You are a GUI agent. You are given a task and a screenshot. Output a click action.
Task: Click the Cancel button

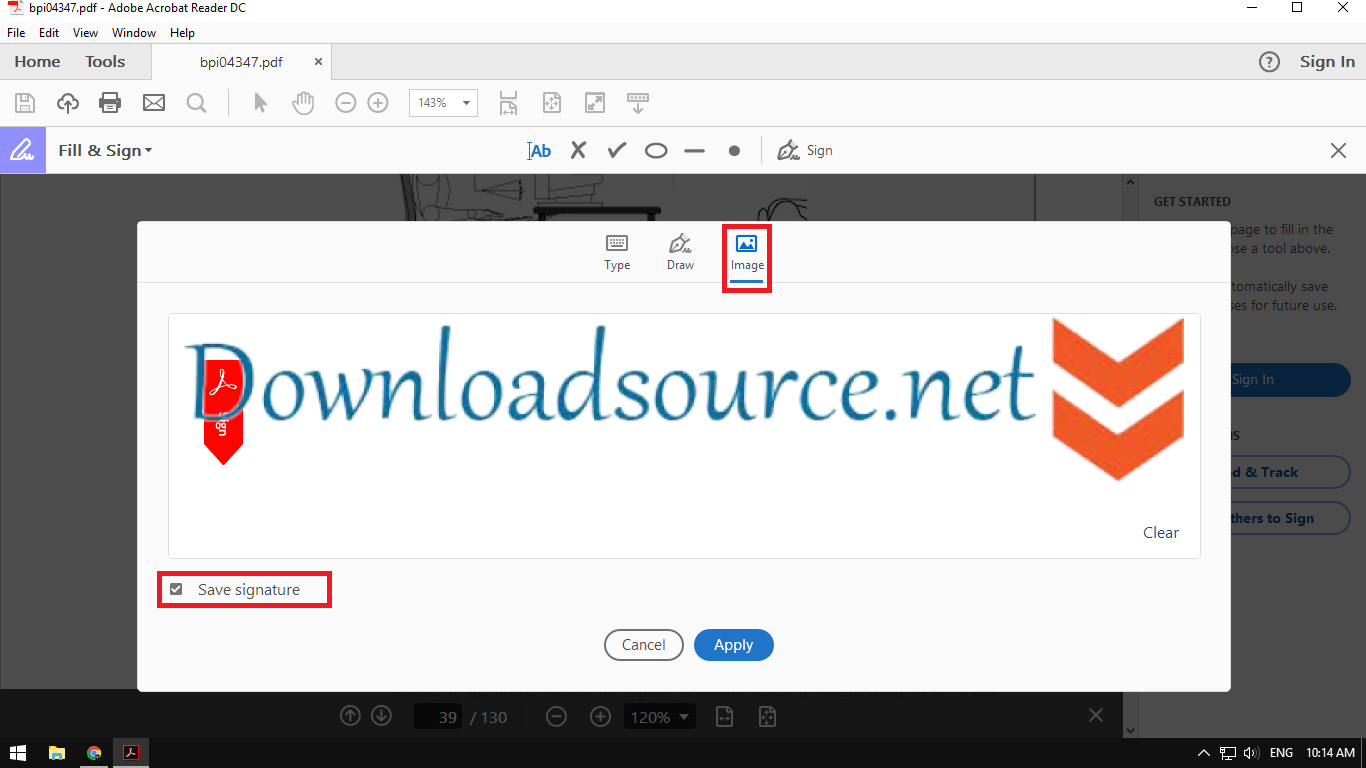pyautogui.click(x=644, y=645)
